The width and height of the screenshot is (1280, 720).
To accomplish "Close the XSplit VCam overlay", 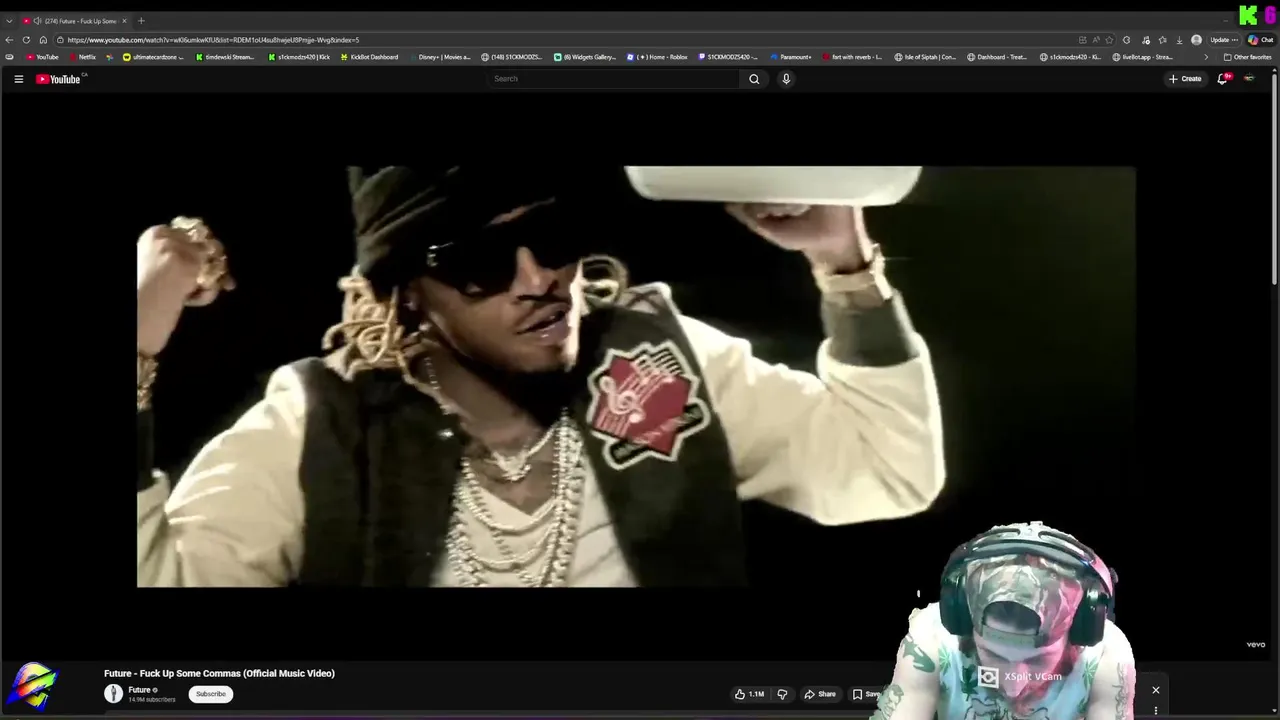I will click(1156, 690).
